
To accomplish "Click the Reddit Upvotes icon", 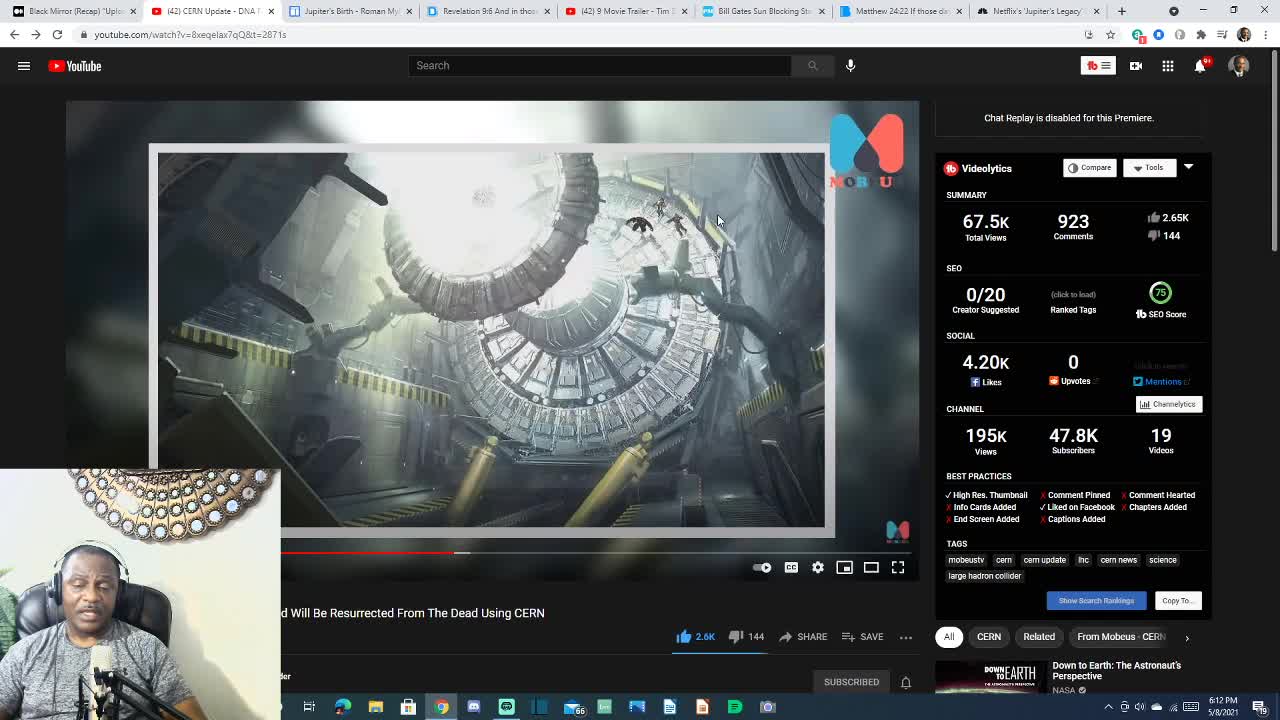I will tap(1053, 381).
